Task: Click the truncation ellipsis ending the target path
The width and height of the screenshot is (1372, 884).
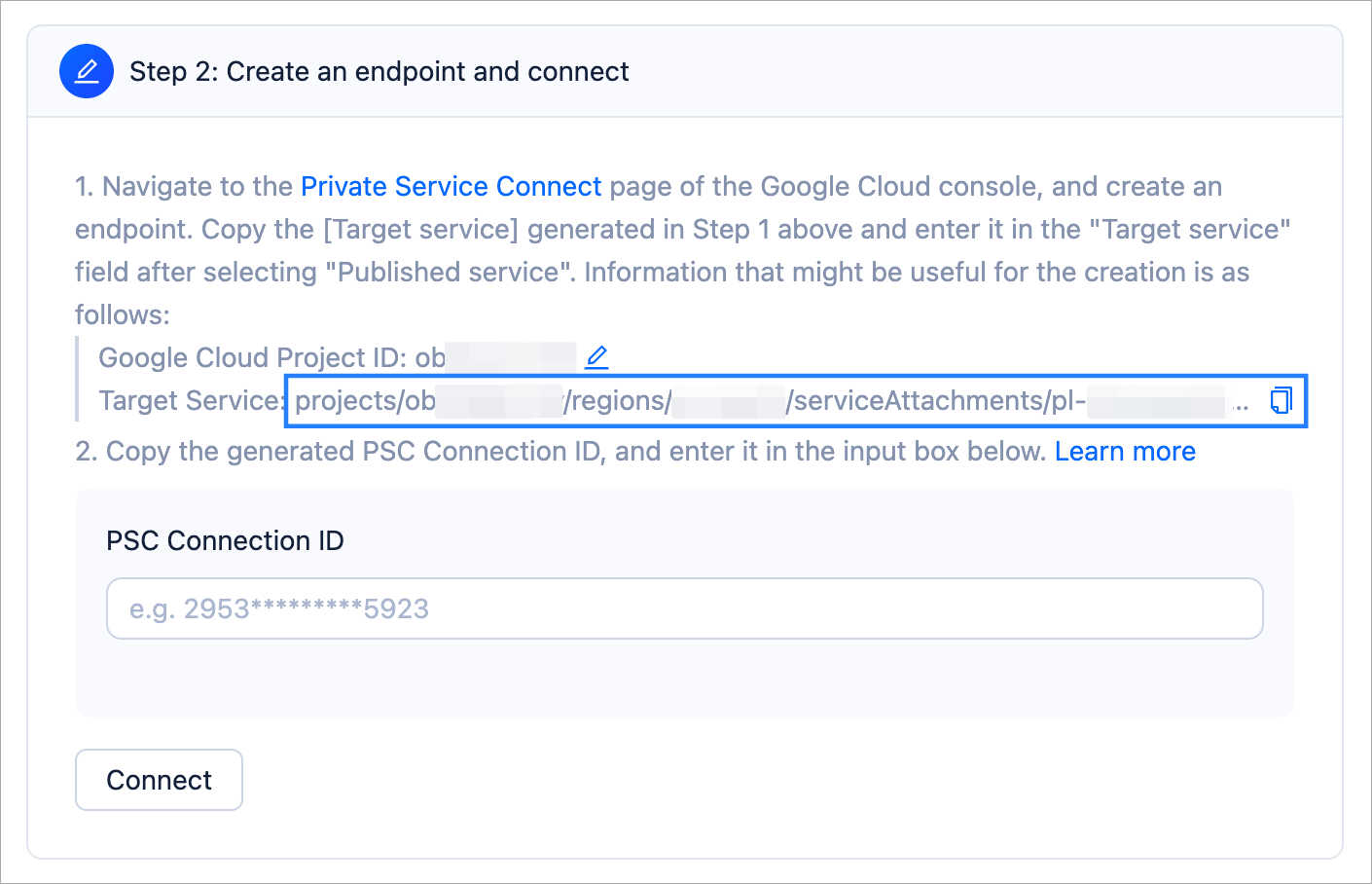Action: click(x=1241, y=403)
